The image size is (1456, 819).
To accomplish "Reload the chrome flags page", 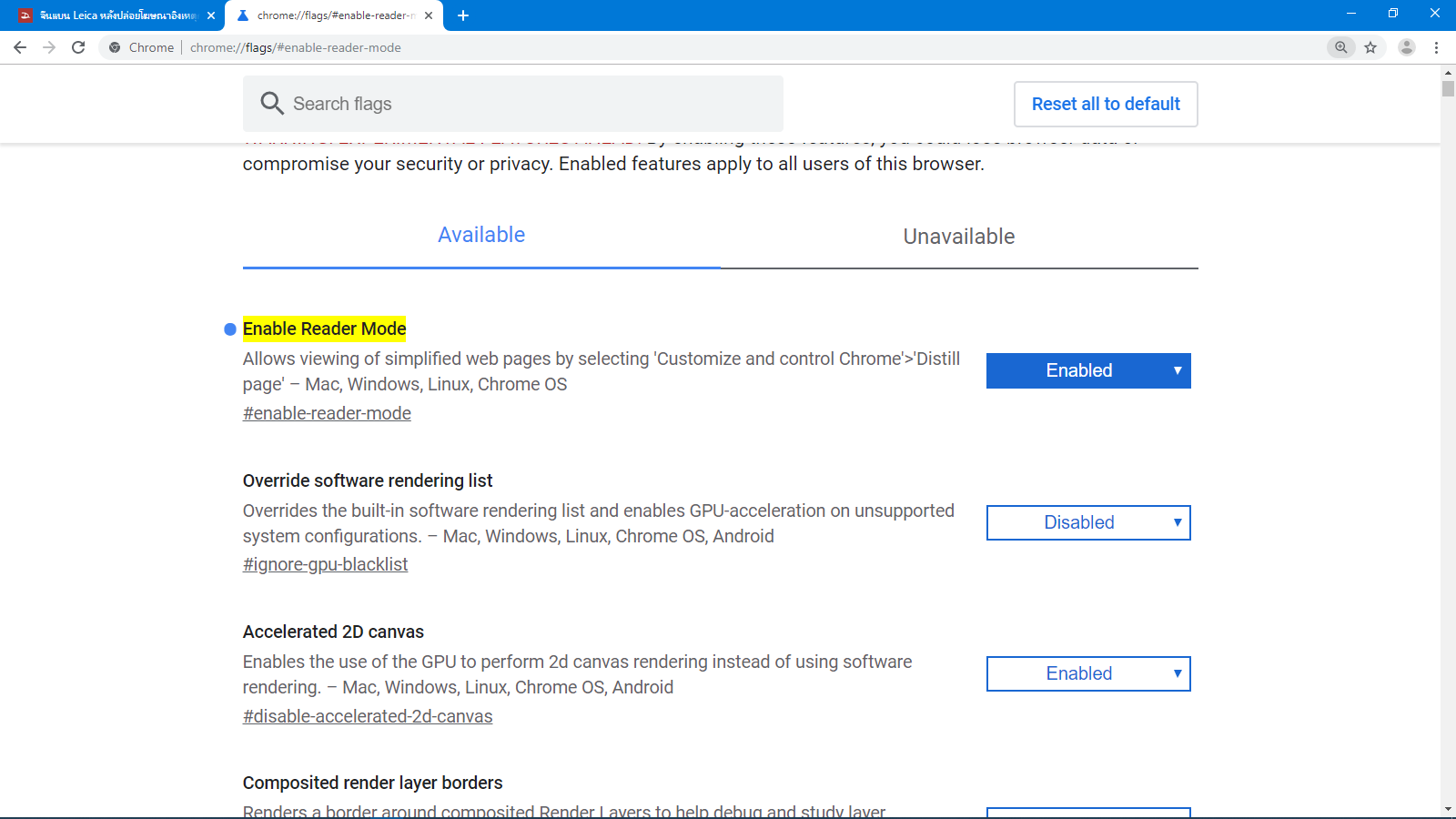I will [x=78, y=47].
